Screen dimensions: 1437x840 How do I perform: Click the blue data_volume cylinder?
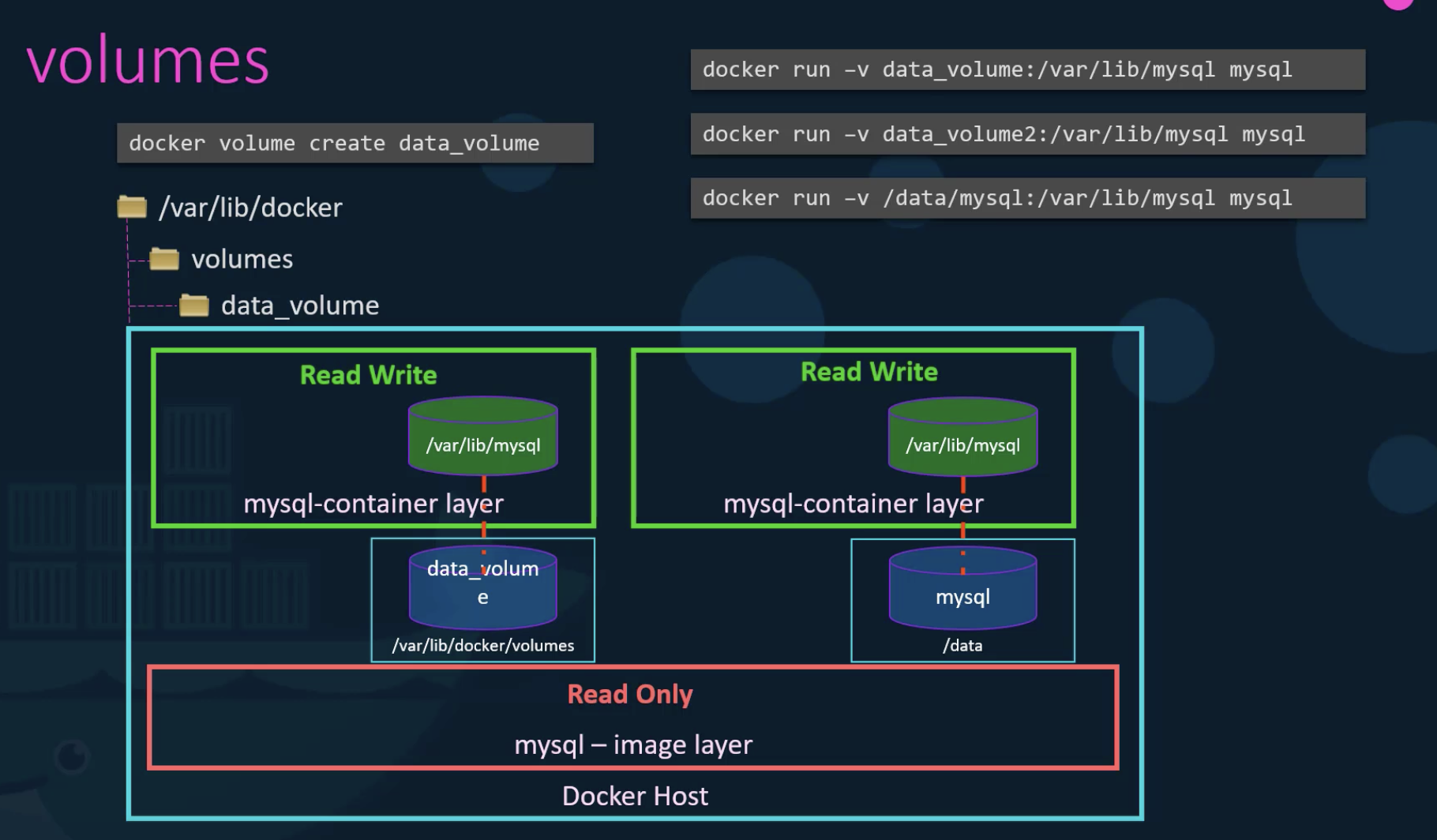click(483, 587)
